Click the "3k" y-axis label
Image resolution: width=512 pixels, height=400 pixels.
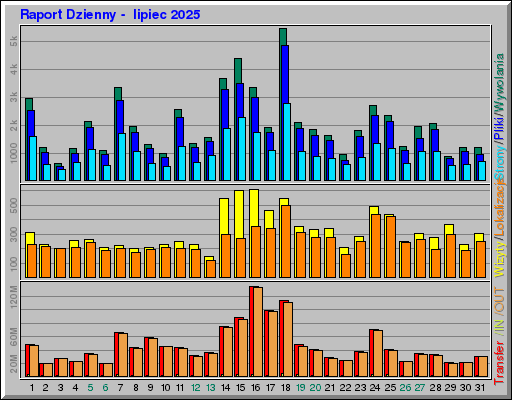point(13,97)
